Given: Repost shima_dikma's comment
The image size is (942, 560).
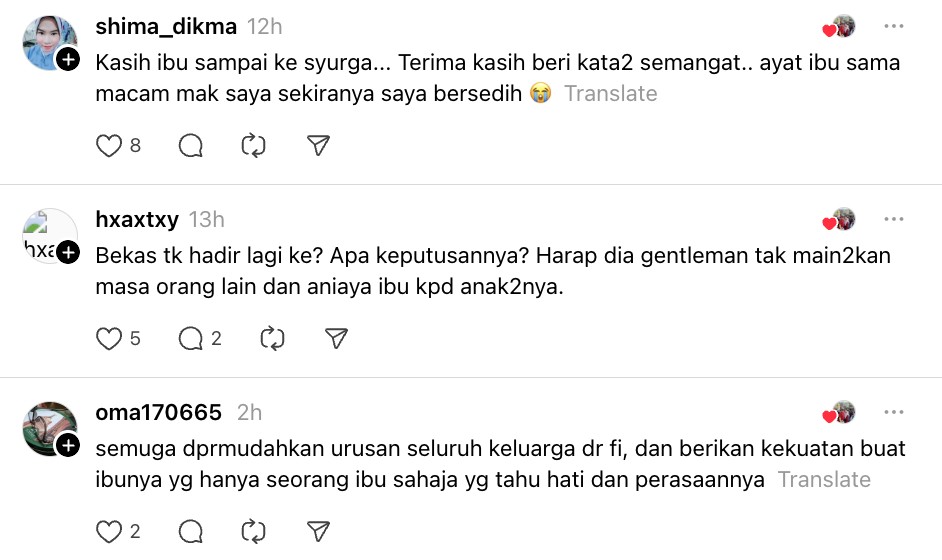Looking at the screenshot, I should point(254,146).
